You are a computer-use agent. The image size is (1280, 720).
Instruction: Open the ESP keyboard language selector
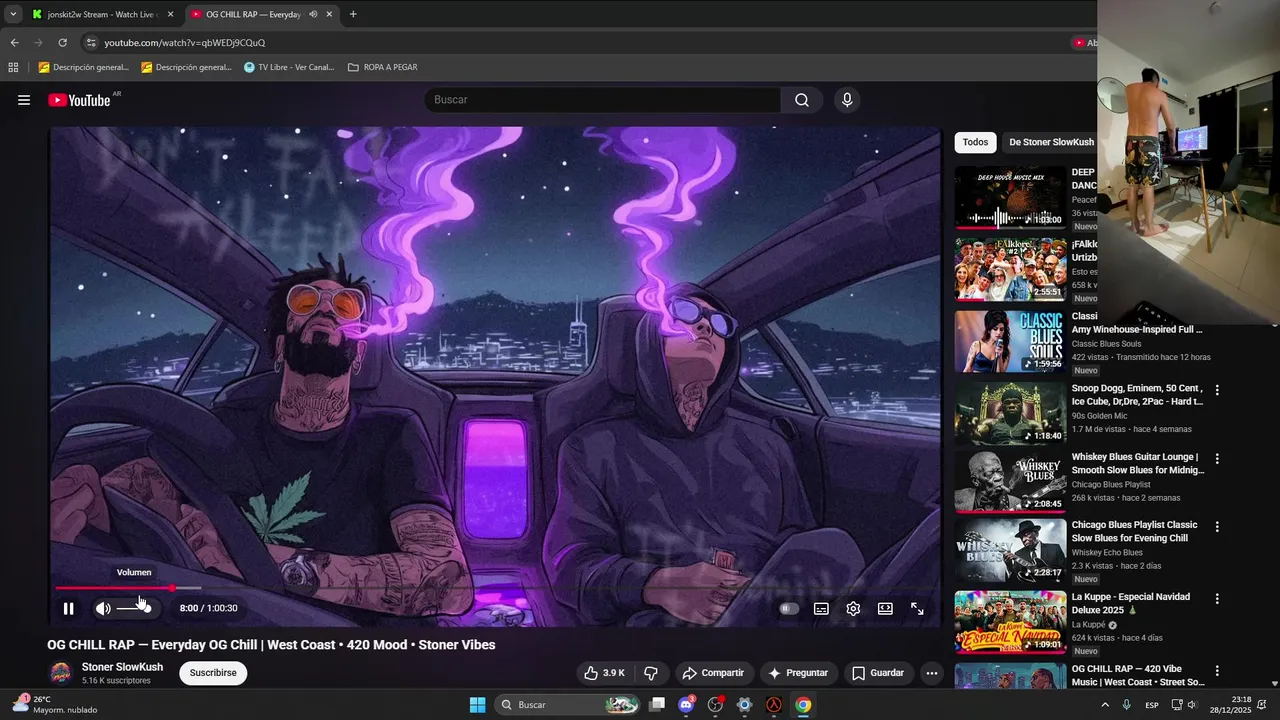[1152, 705]
